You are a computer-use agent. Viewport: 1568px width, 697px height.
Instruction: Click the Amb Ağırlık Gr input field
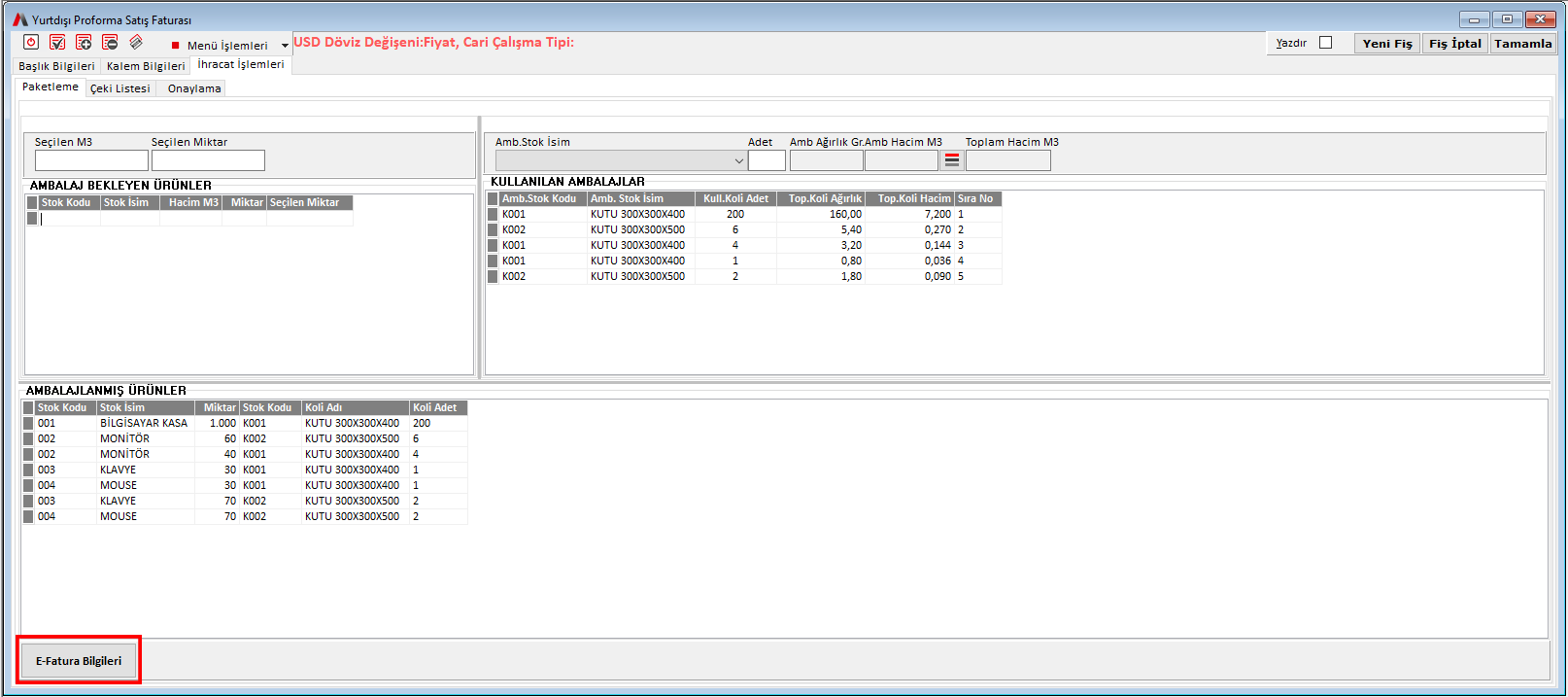tap(826, 160)
